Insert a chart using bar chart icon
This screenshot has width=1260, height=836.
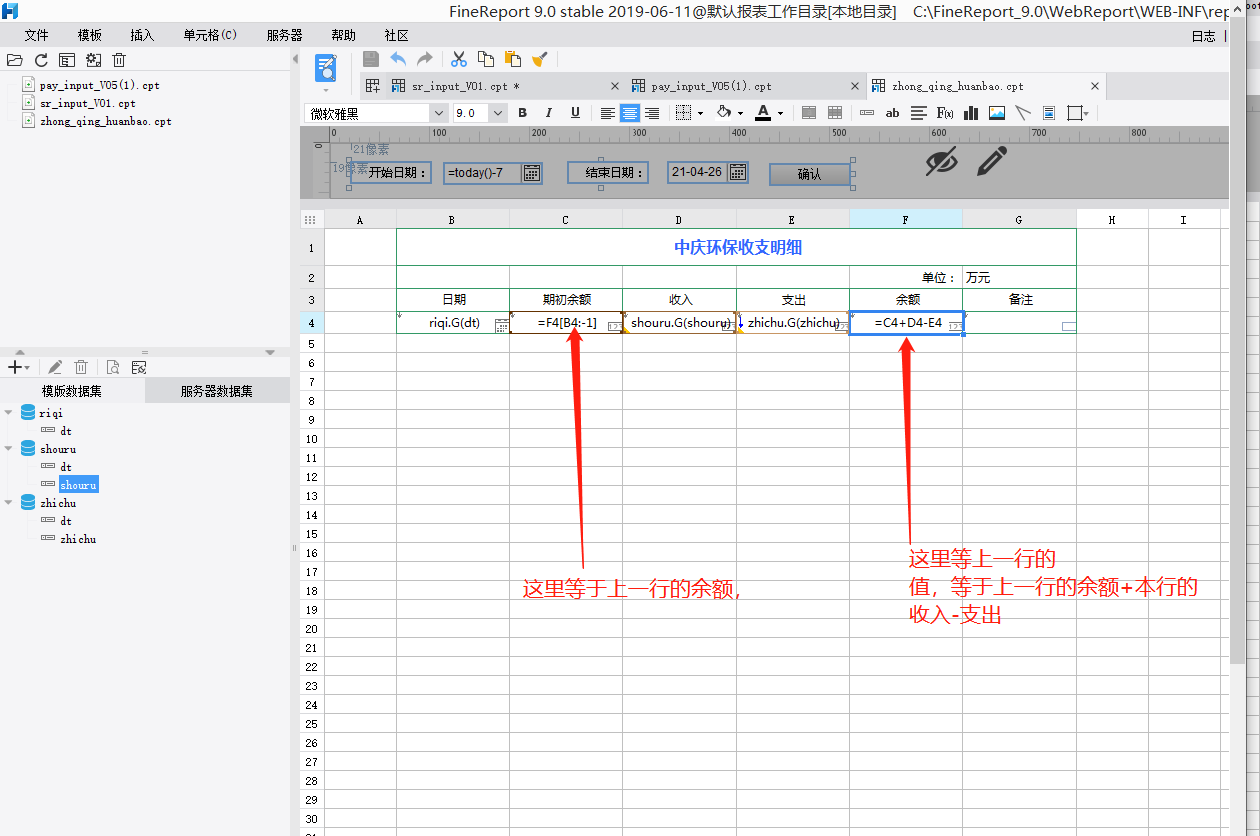click(x=970, y=113)
